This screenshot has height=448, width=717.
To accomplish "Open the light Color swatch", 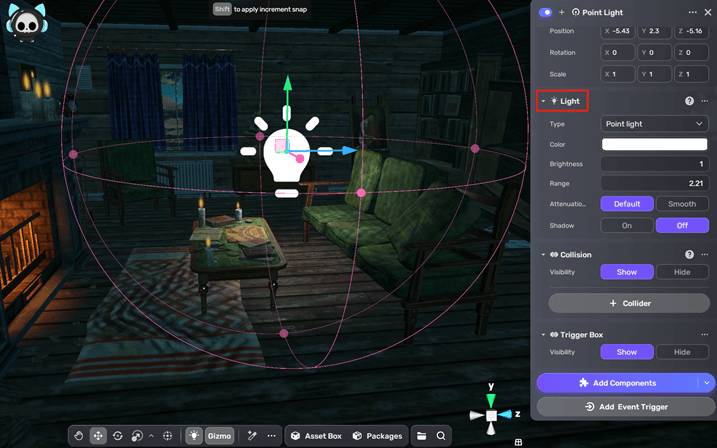I will point(655,145).
